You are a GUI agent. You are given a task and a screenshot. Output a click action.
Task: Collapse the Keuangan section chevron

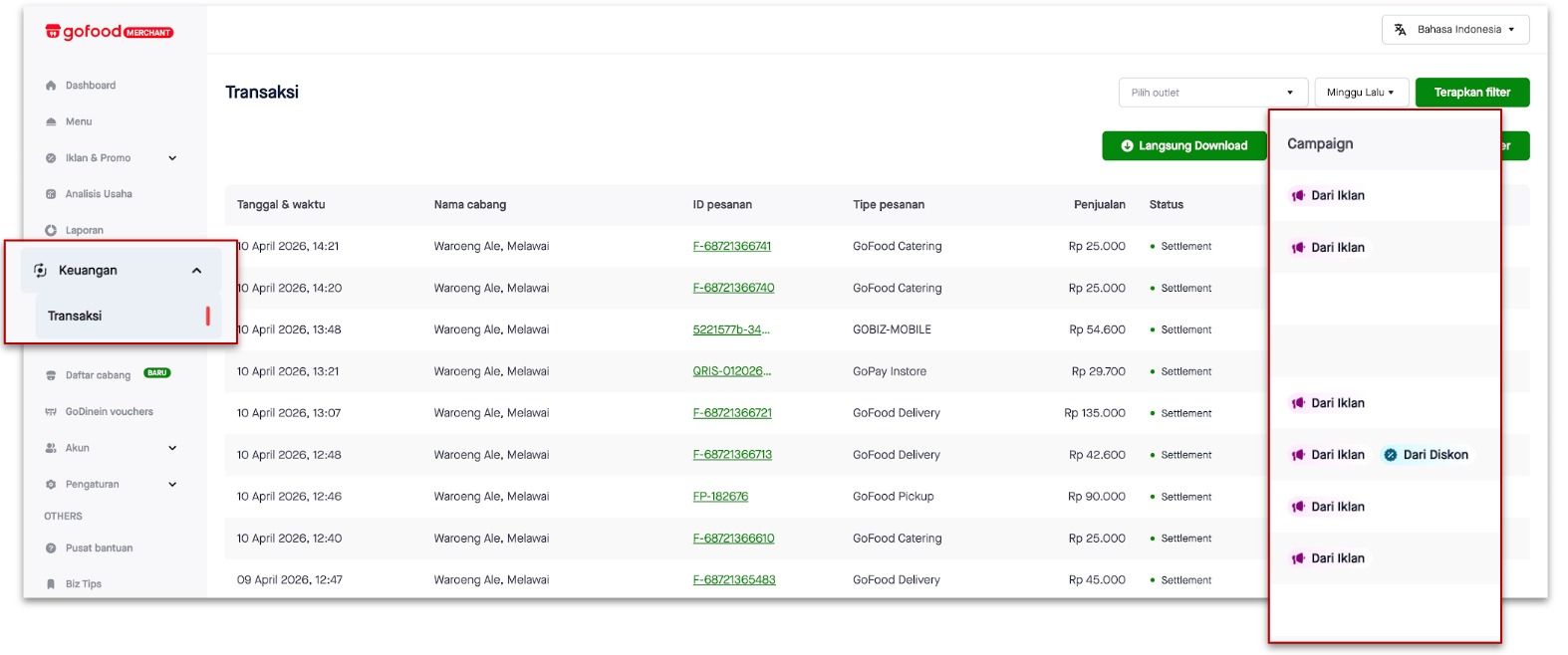[196, 271]
